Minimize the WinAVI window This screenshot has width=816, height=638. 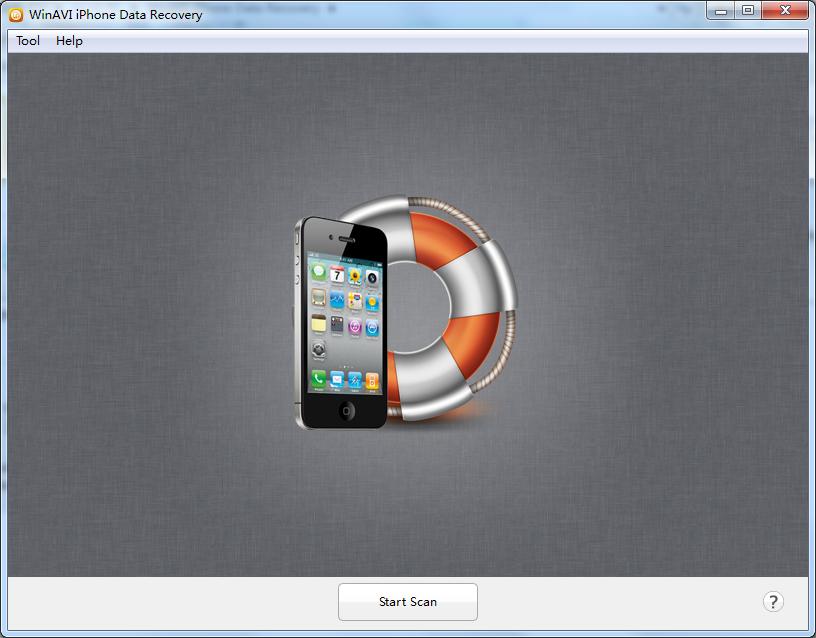tap(721, 11)
